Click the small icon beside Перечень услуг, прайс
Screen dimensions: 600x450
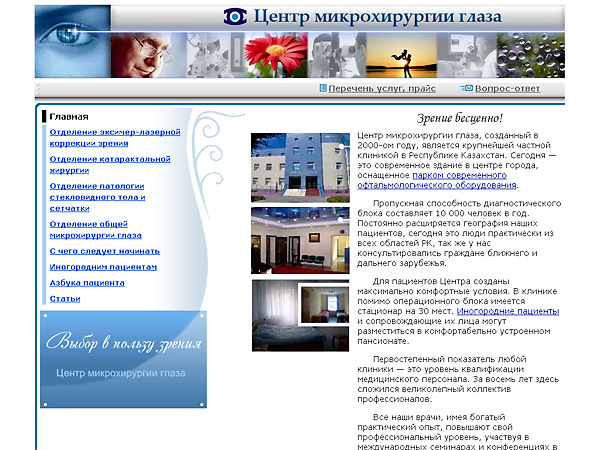[x=322, y=88]
